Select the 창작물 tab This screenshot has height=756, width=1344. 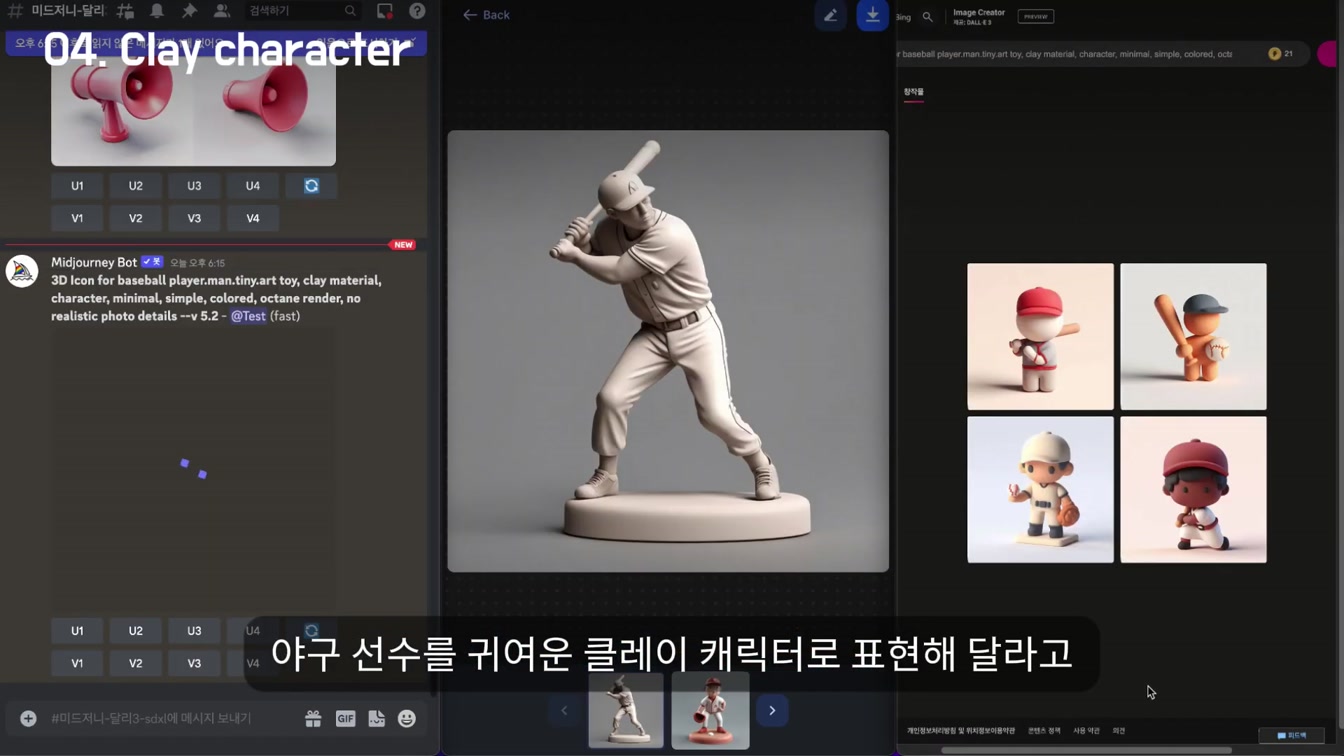coord(914,93)
